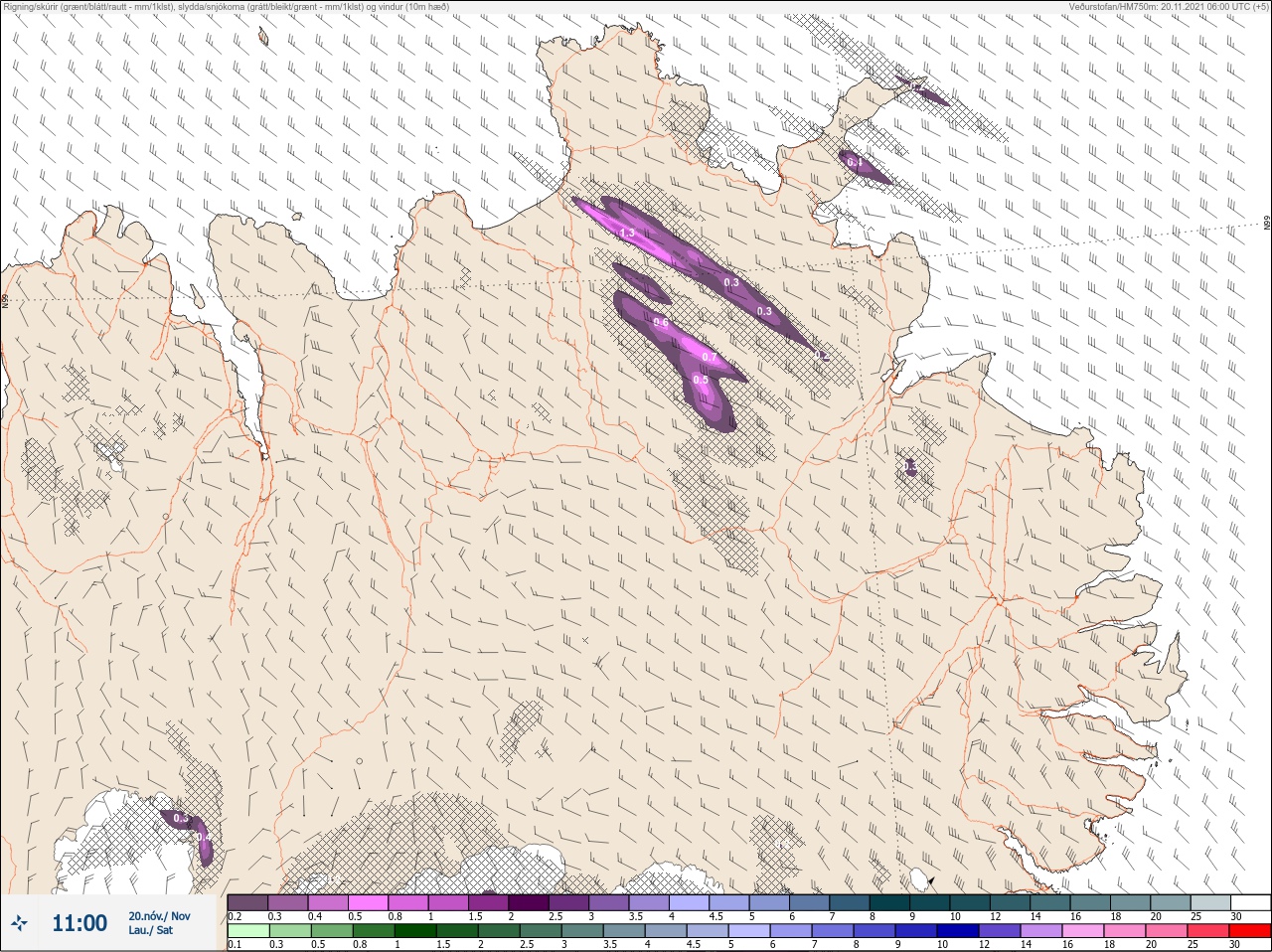
Task: Click the 0.1 label under the rain scale
Action: 235,945
